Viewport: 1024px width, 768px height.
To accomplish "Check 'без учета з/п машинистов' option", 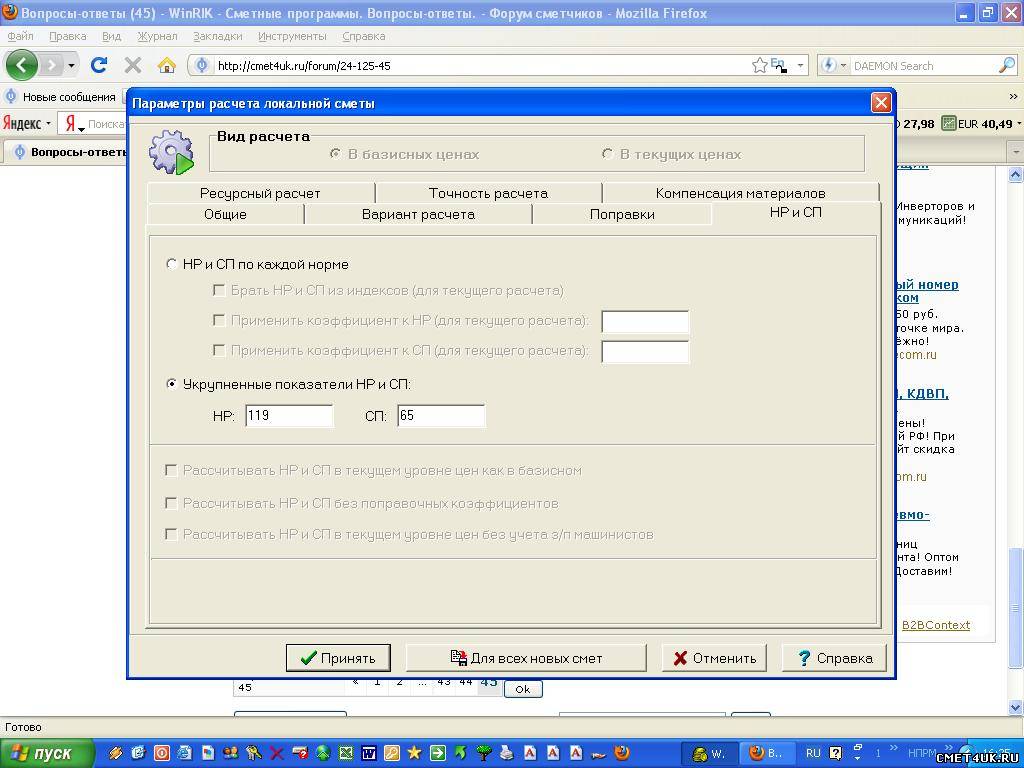I will (171, 534).
